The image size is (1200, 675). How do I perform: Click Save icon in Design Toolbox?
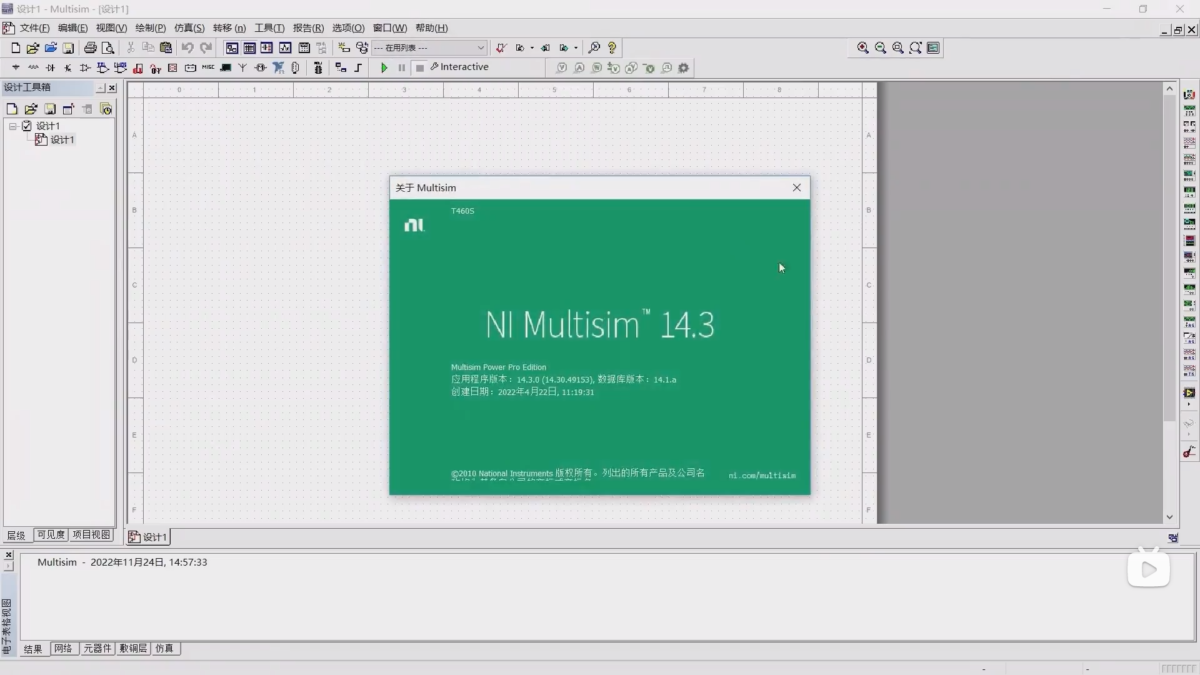(x=50, y=109)
